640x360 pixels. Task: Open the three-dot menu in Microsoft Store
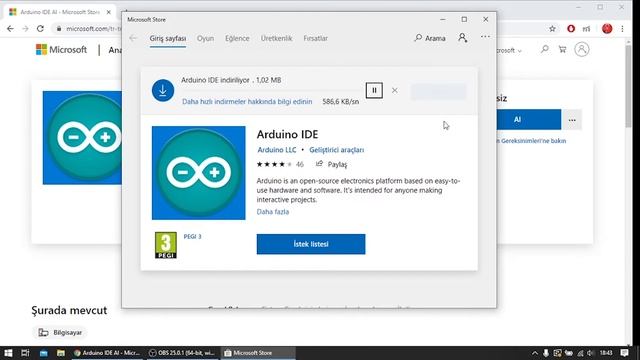coord(485,37)
